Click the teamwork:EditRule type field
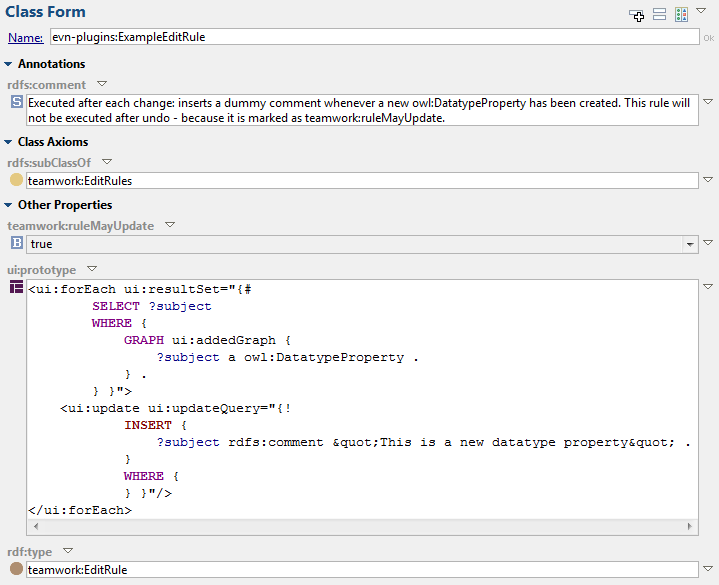Image resolution: width=719 pixels, height=585 pixels. coord(362,569)
